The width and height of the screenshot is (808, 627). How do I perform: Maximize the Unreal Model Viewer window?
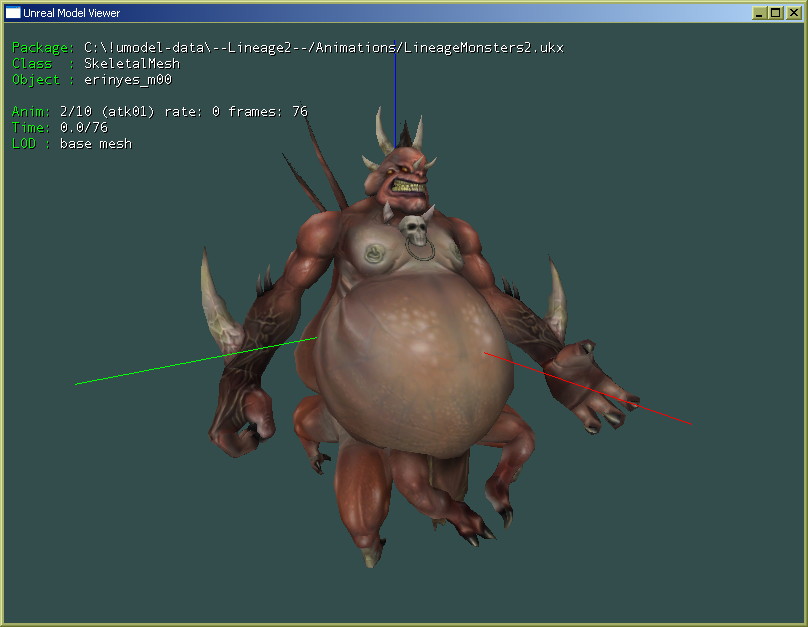click(776, 13)
